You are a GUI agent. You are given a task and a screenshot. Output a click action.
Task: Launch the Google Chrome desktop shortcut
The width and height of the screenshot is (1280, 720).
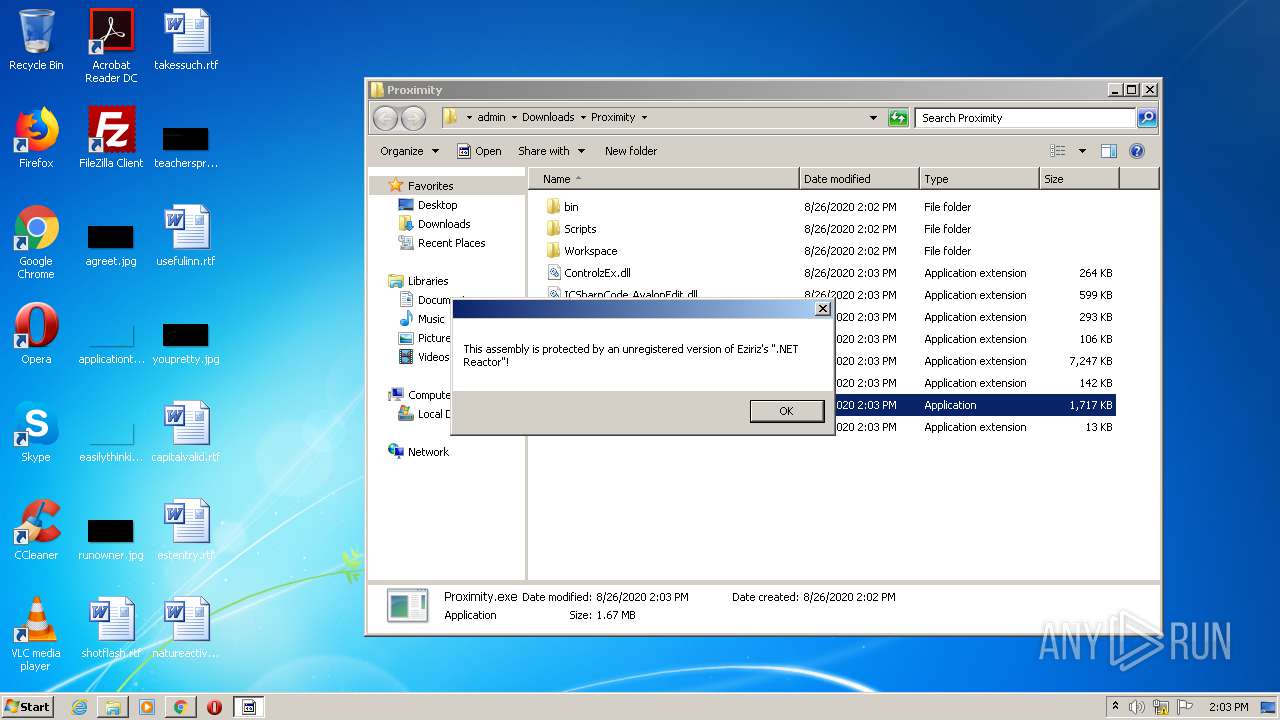coord(36,242)
